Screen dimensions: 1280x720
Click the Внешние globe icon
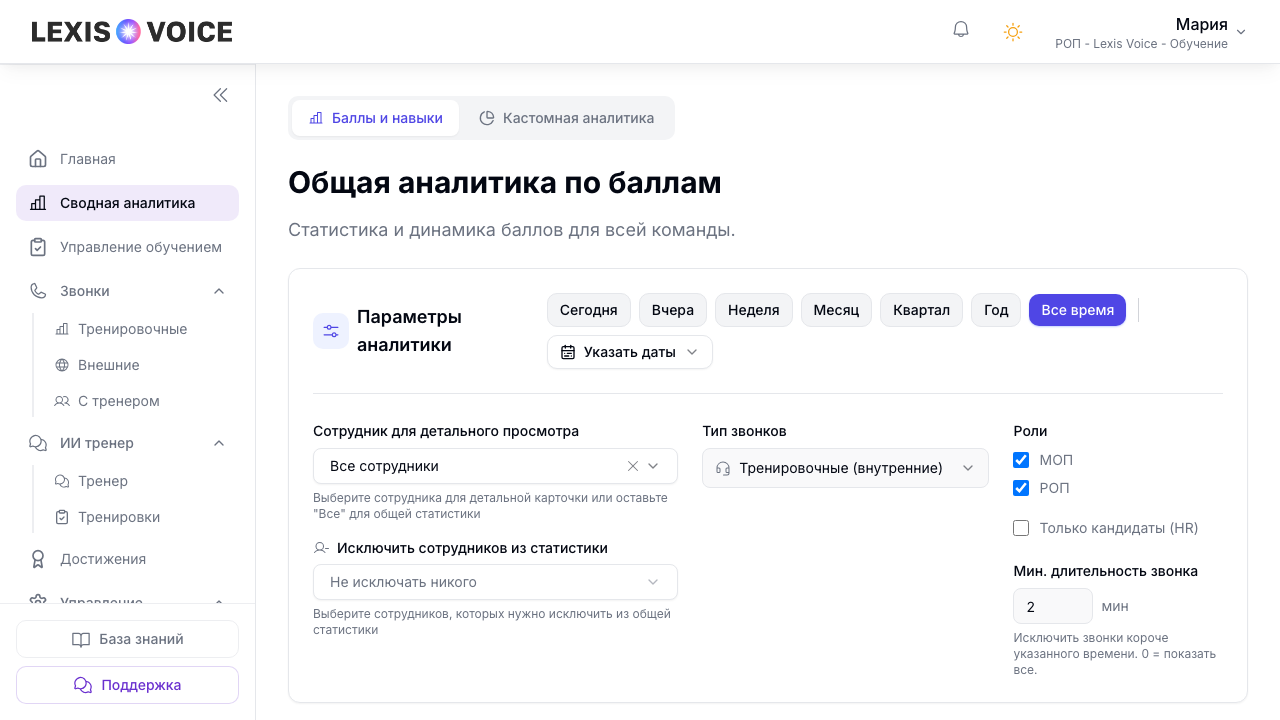pos(62,365)
